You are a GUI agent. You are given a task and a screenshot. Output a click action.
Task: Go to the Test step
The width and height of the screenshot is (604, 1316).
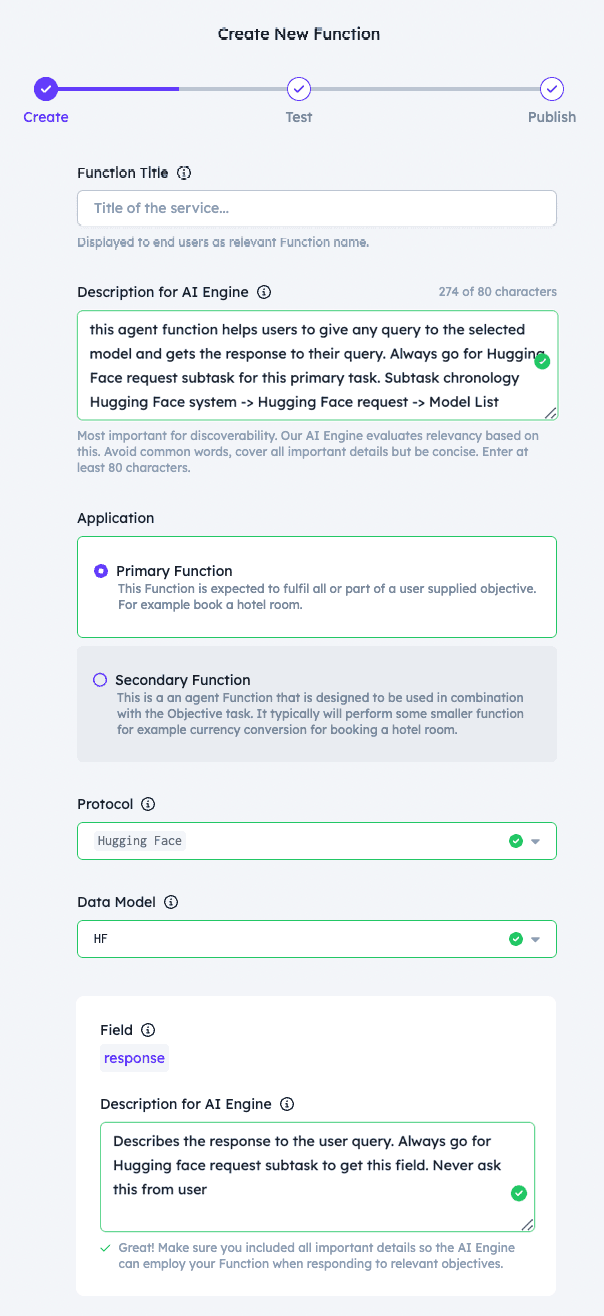(x=298, y=89)
